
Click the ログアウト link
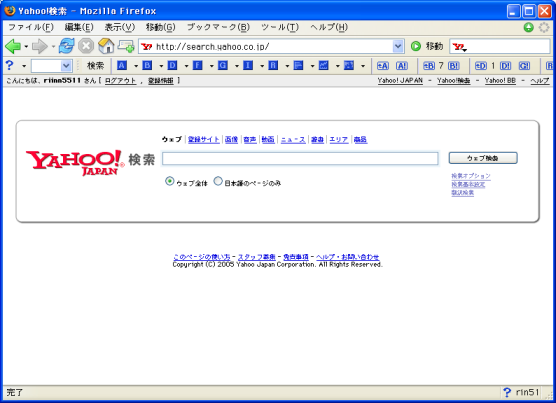coord(121,81)
